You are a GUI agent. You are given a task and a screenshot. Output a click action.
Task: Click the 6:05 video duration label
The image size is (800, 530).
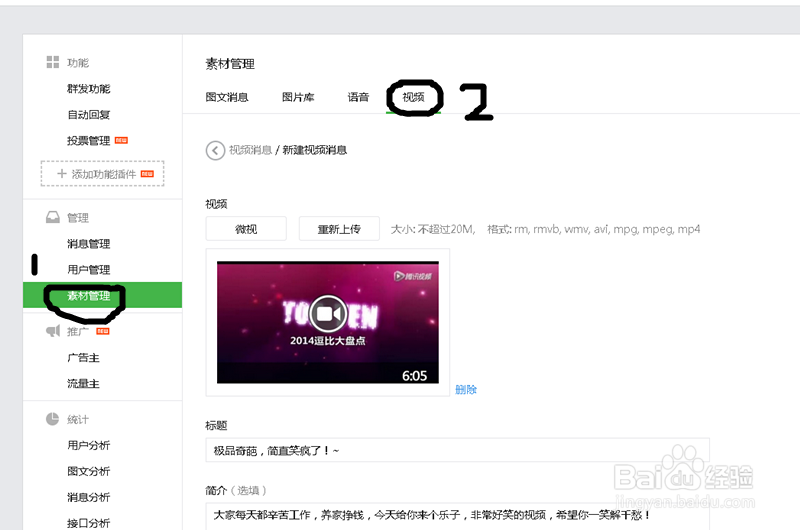pos(414,376)
